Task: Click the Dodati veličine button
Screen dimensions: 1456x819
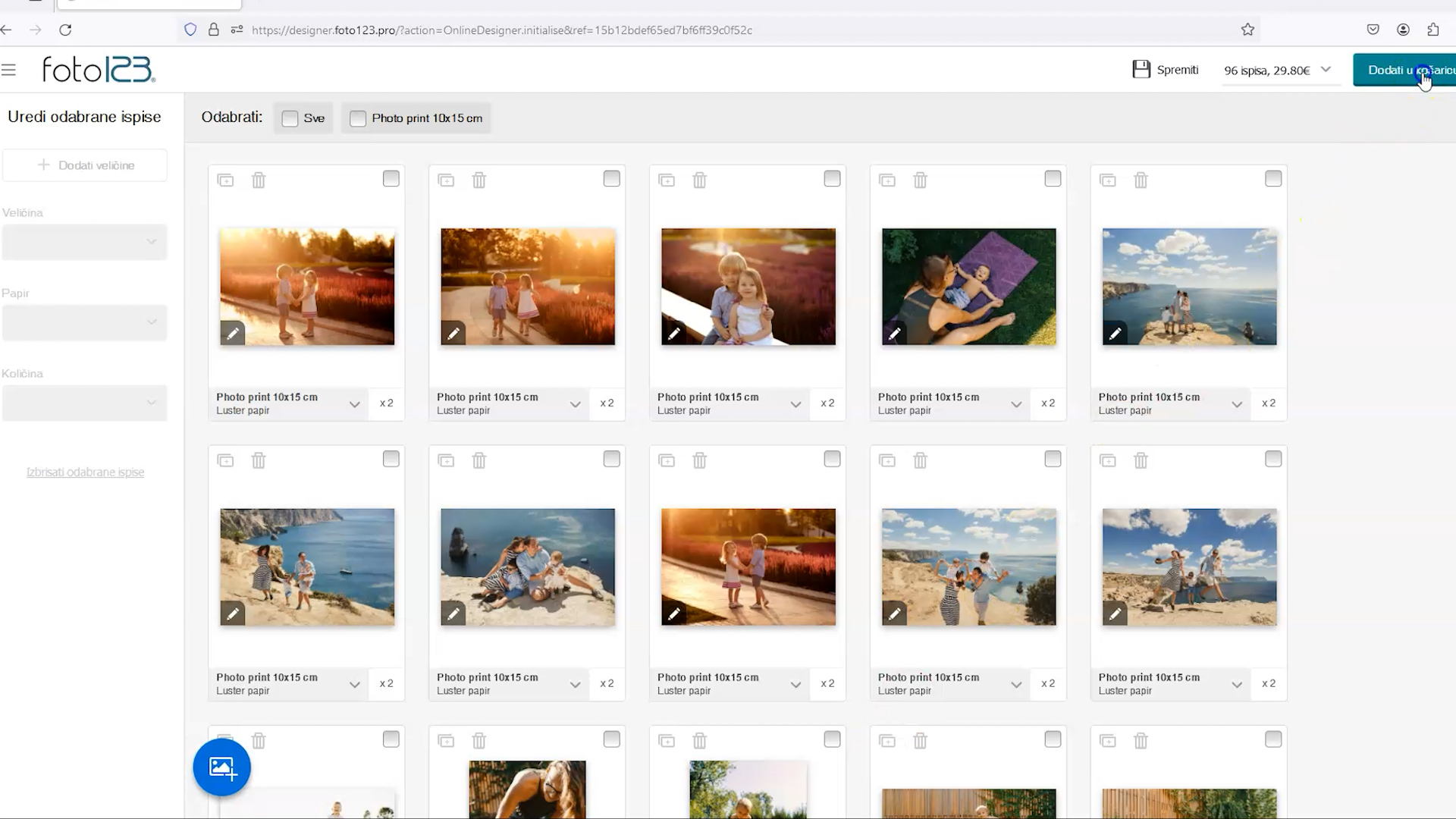Action: [x=85, y=165]
